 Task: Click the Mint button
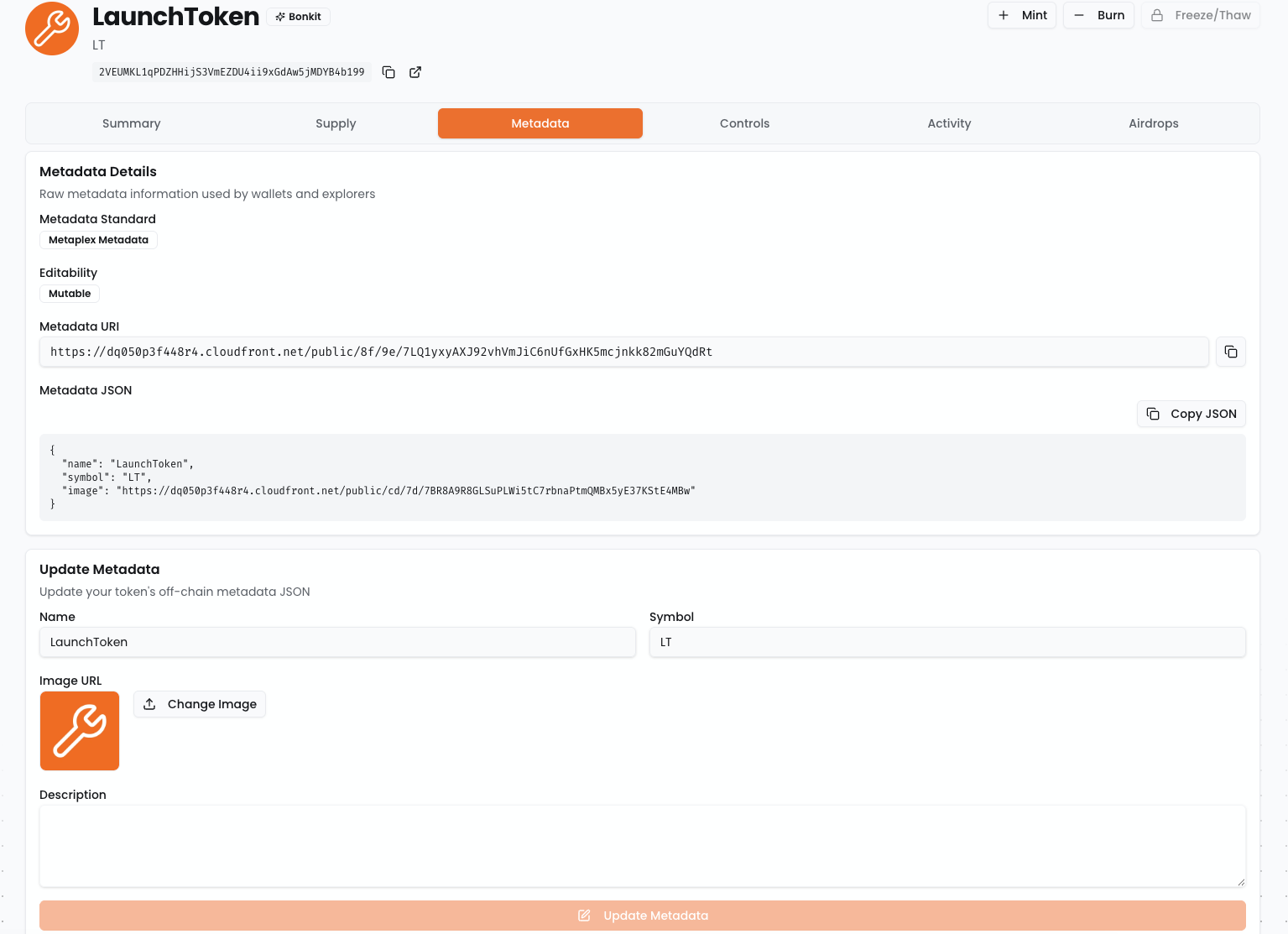click(x=1021, y=15)
